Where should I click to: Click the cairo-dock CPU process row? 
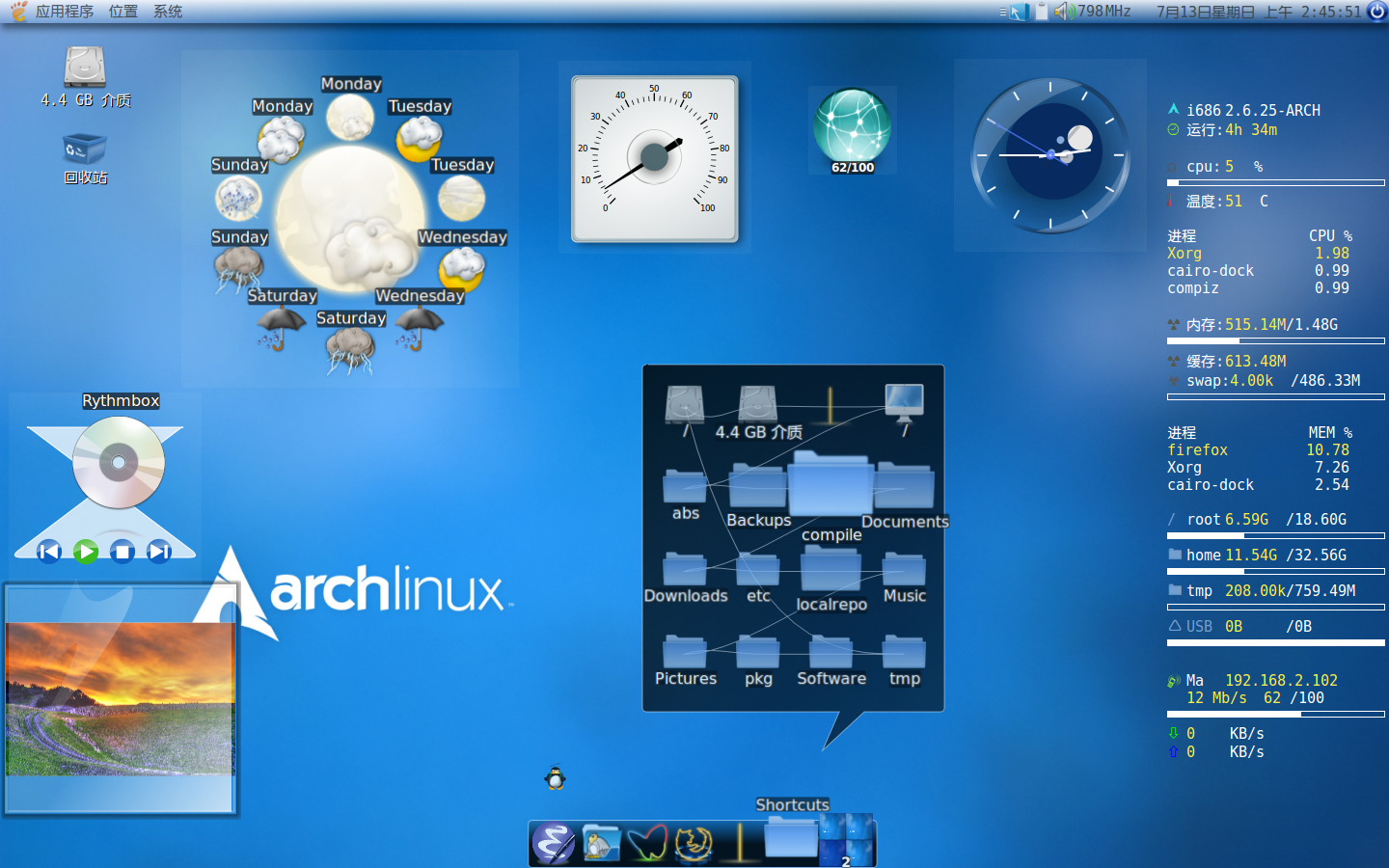click(x=1259, y=270)
